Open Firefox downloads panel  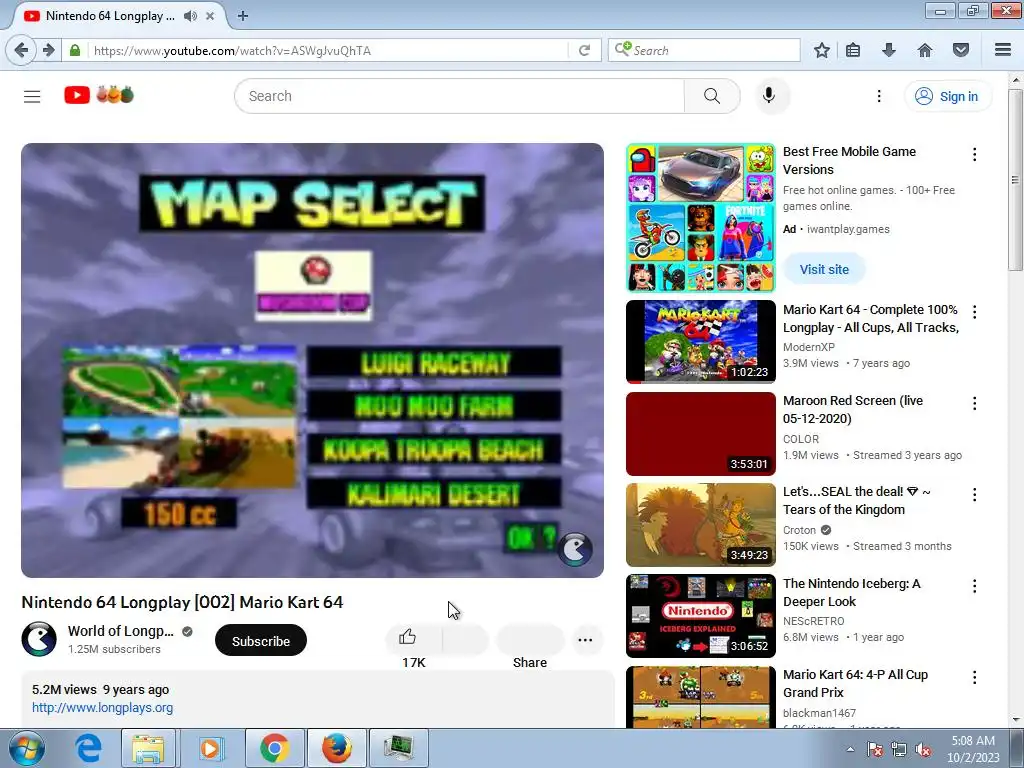(x=889, y=50)
